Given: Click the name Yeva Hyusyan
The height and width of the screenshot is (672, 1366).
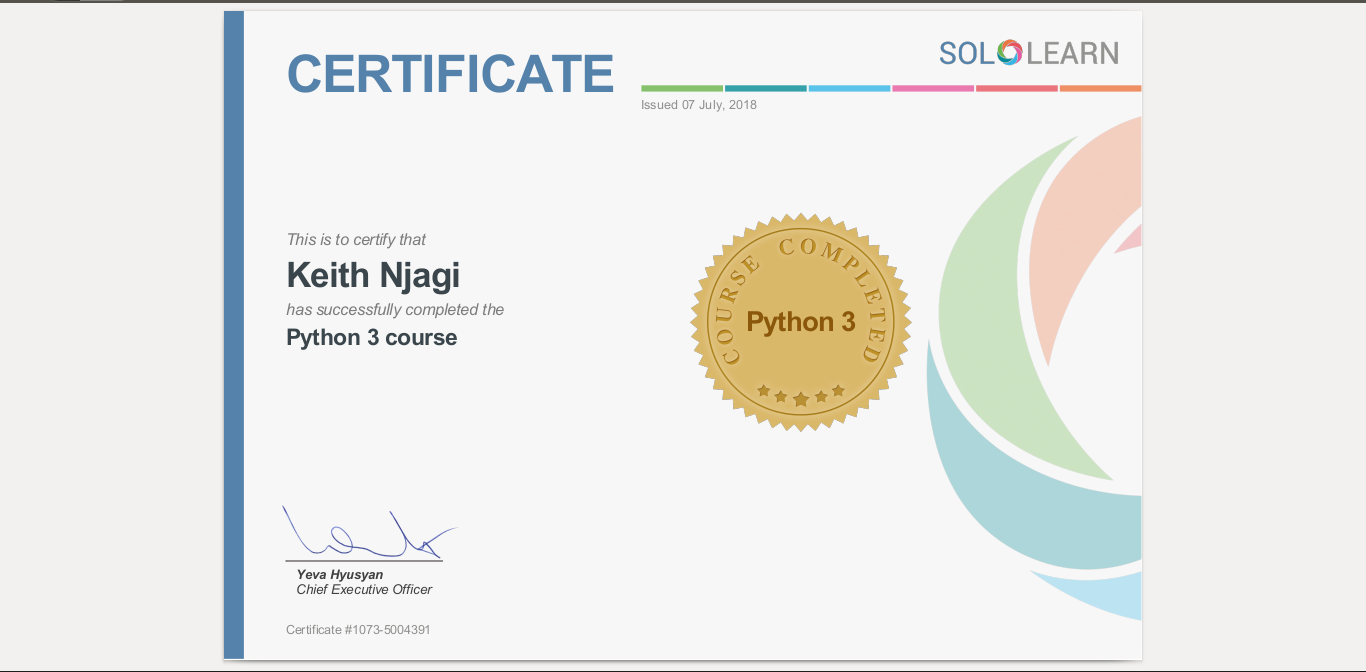Looking at the screenshot, I should (340, 575).
